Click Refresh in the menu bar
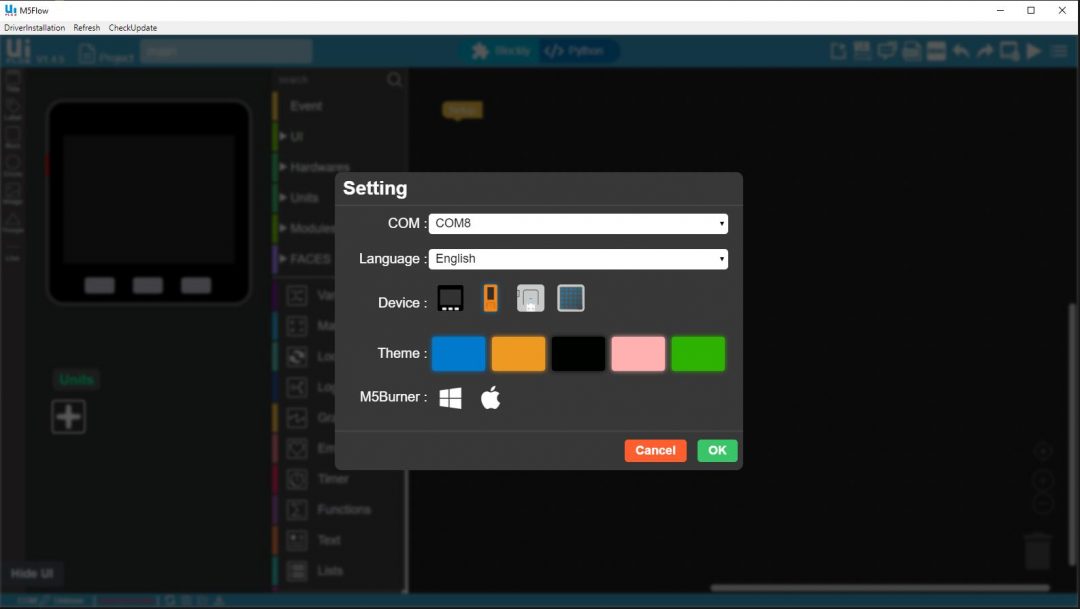The image size is (1080, 609). tap(87, 28)
